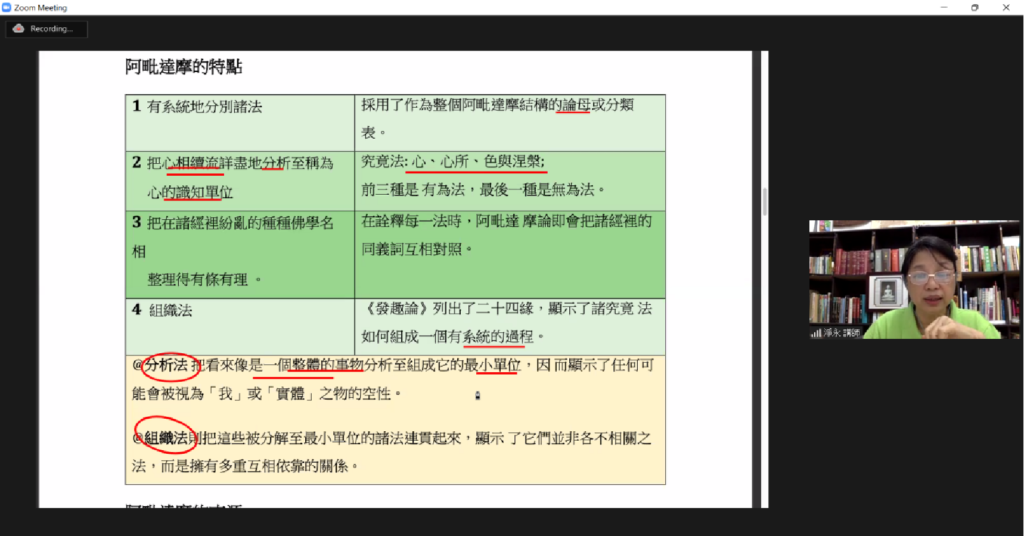
Task: Click the cloud recording indicator icon
Action: pos(18,29)
